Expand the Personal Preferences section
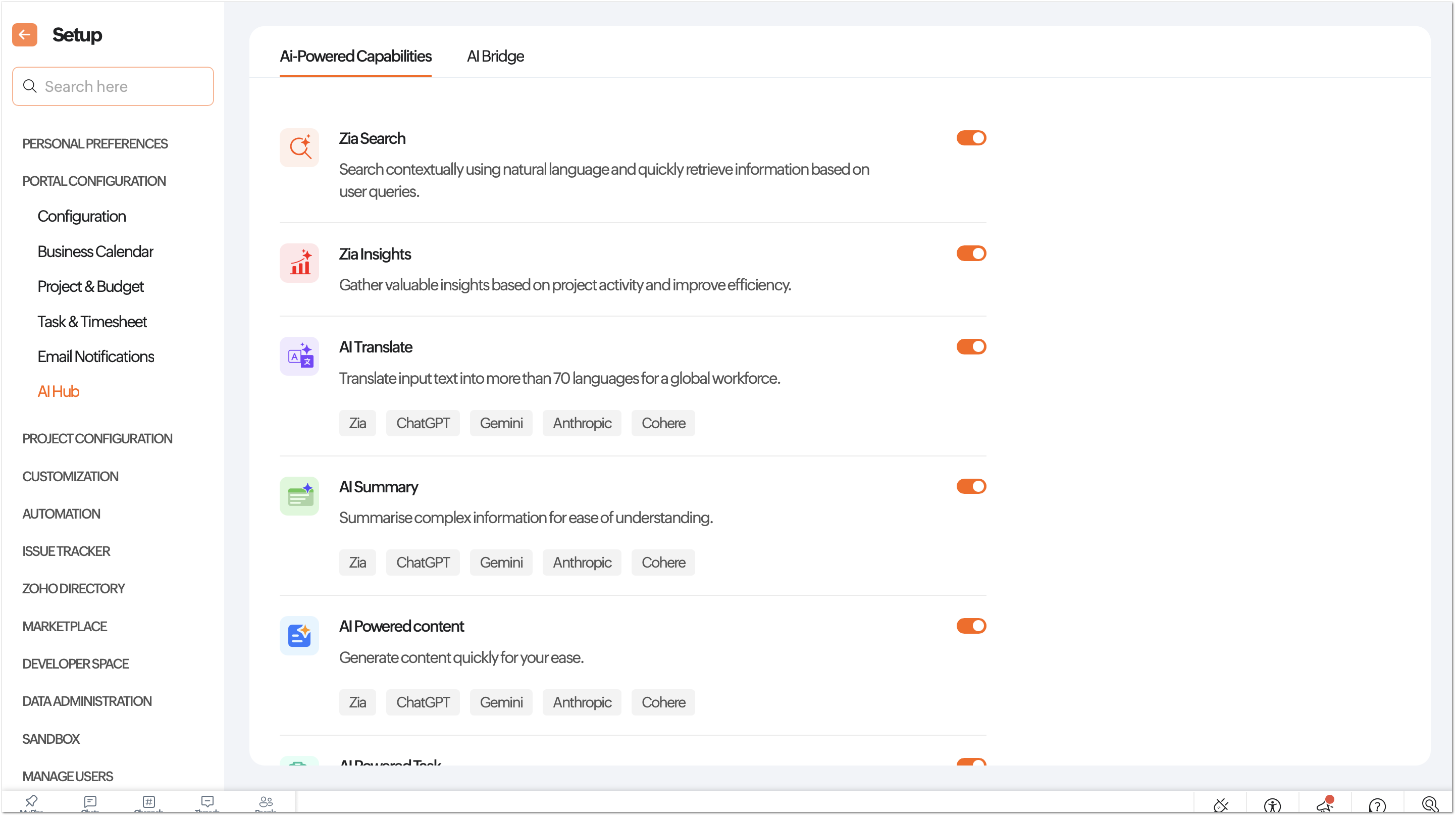Screen dimensions: 1456x816 click(x=95, y=143)
